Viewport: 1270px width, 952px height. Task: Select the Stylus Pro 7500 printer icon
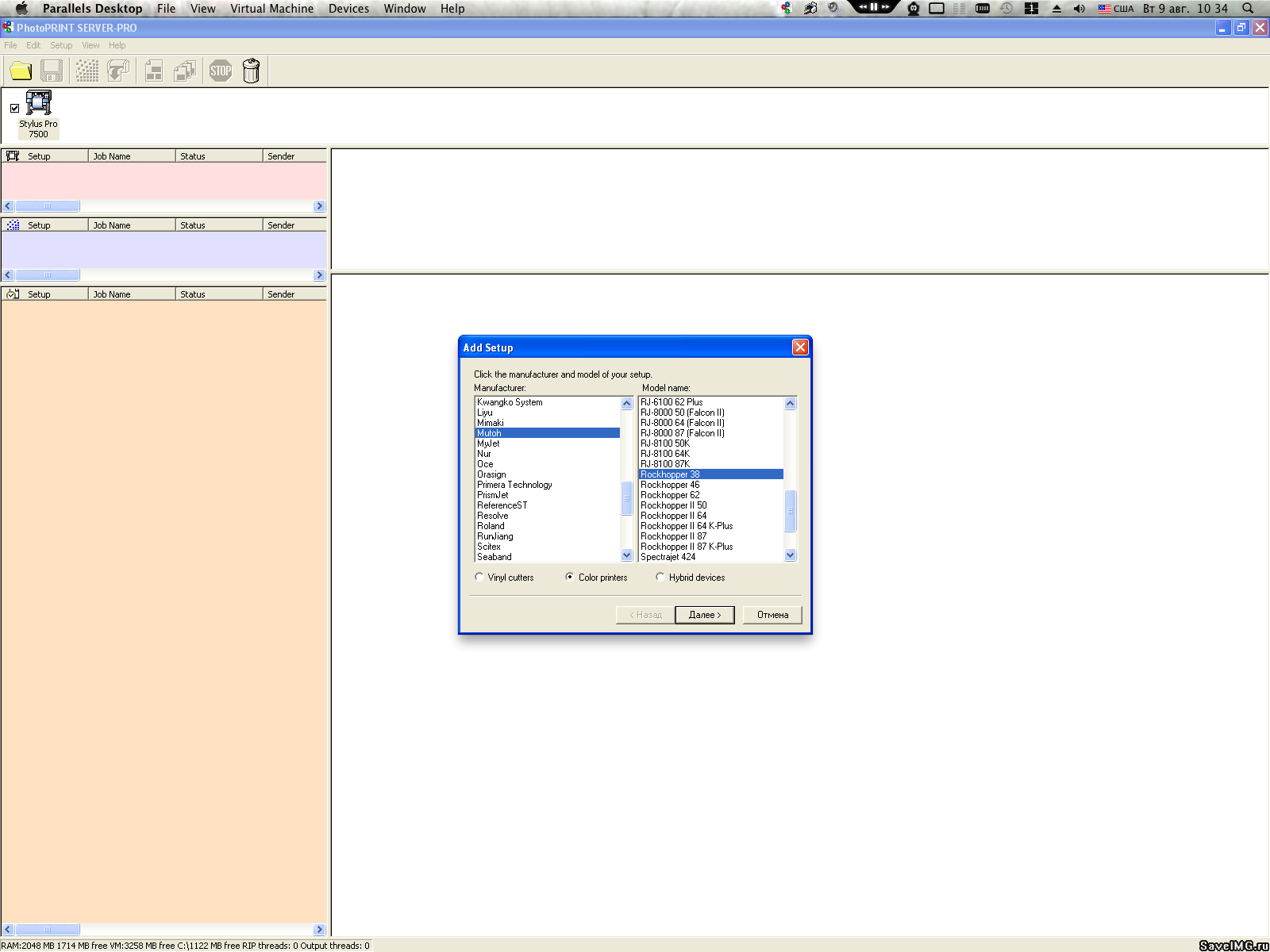point(38,102)
